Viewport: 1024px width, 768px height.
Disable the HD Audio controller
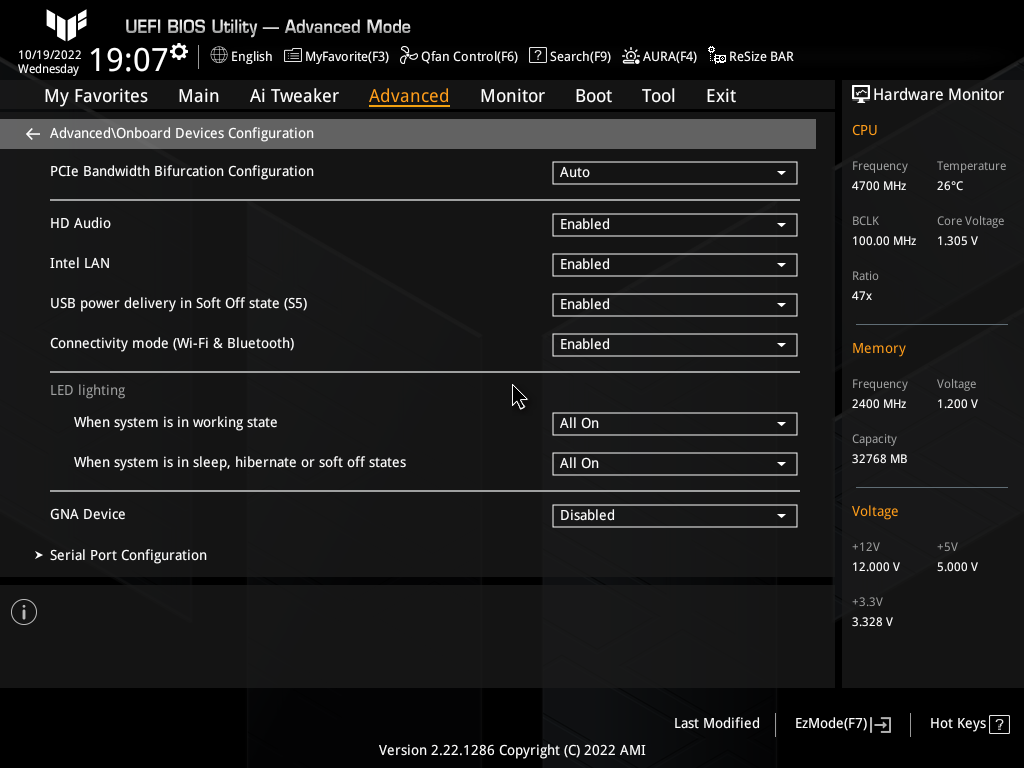coord(674,224)
